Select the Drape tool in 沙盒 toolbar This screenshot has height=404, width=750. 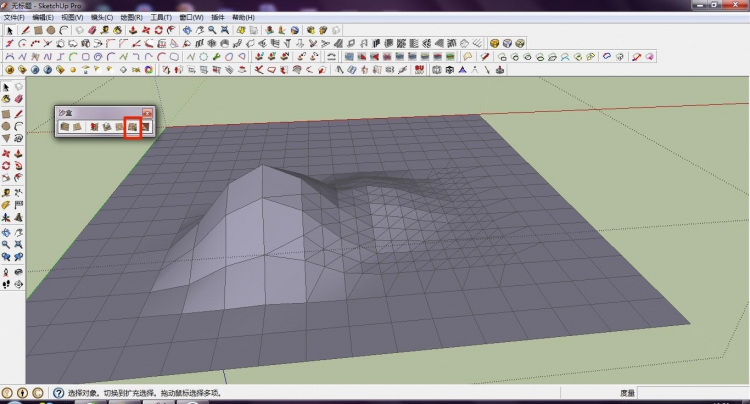(119, 127)
